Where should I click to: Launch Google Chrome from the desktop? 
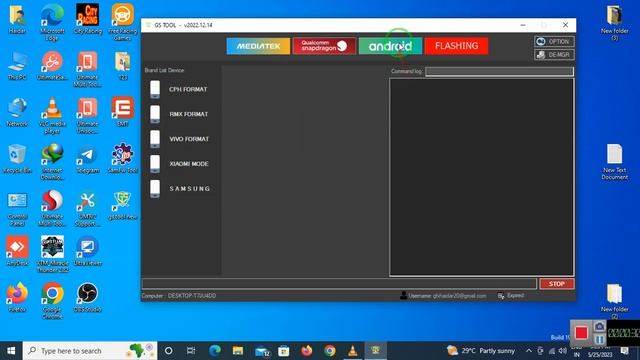52,301
